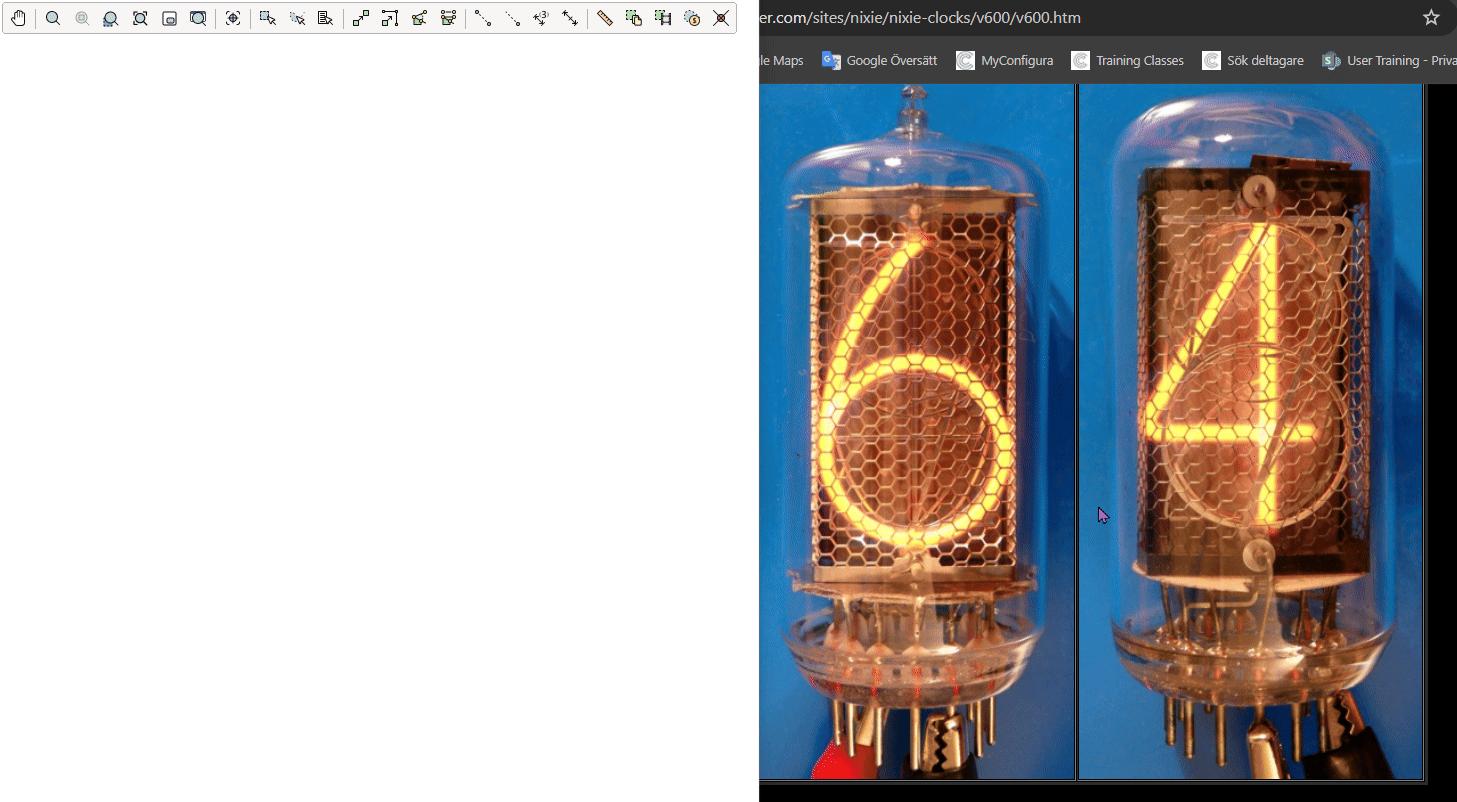Pick the rectangle select cursor tool
Screen dimensions: 1457x802
pos(267,18)
